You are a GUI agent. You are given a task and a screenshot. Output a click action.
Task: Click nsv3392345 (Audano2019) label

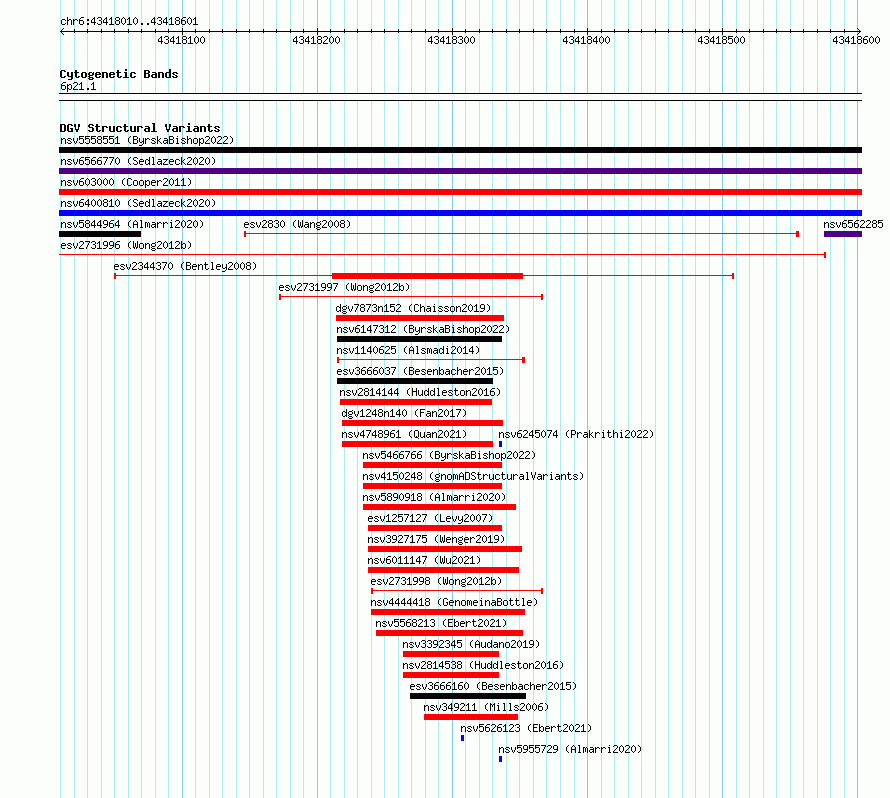point(471,644)
